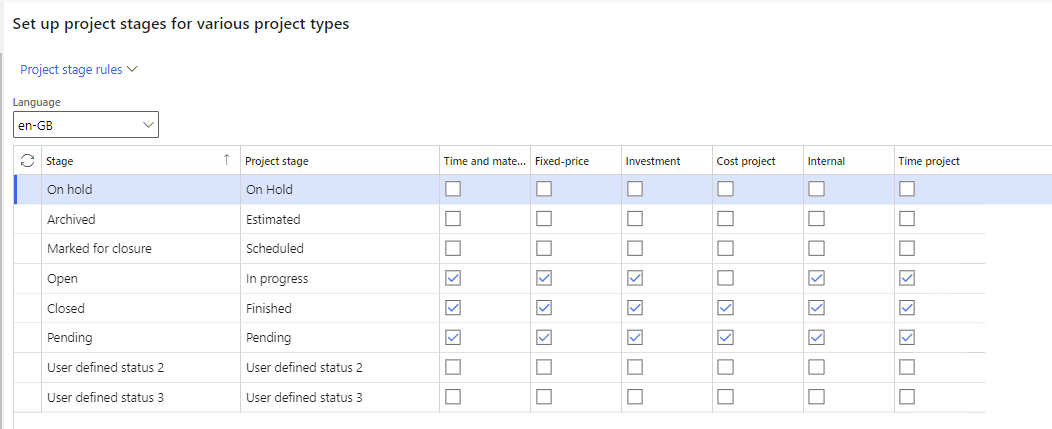
Task: Tick Time and material for User defined status 2
Action: pyautogui.click(x=454, y=367)
